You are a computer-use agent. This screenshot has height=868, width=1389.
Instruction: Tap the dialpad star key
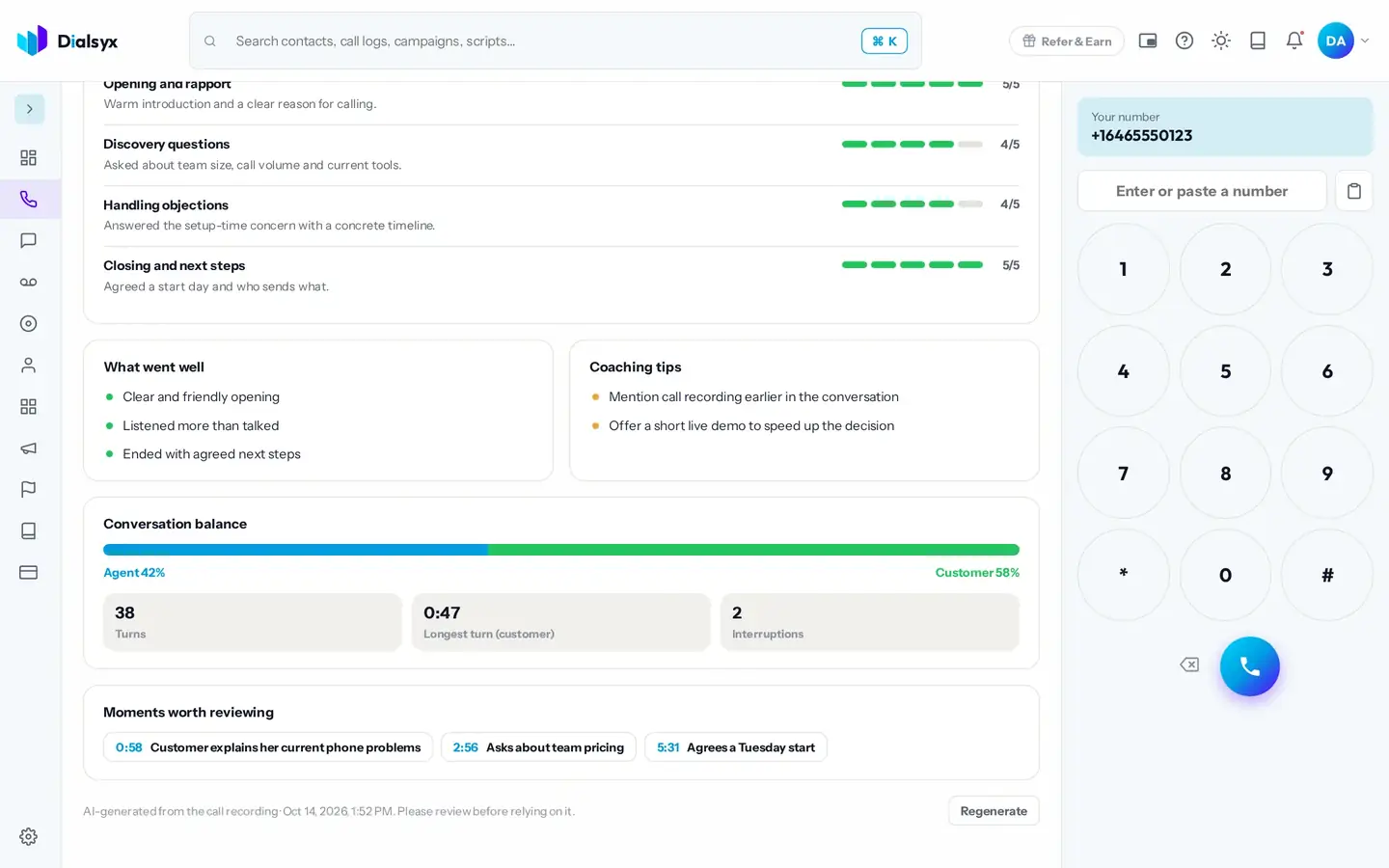click(x=1124, y=575)
